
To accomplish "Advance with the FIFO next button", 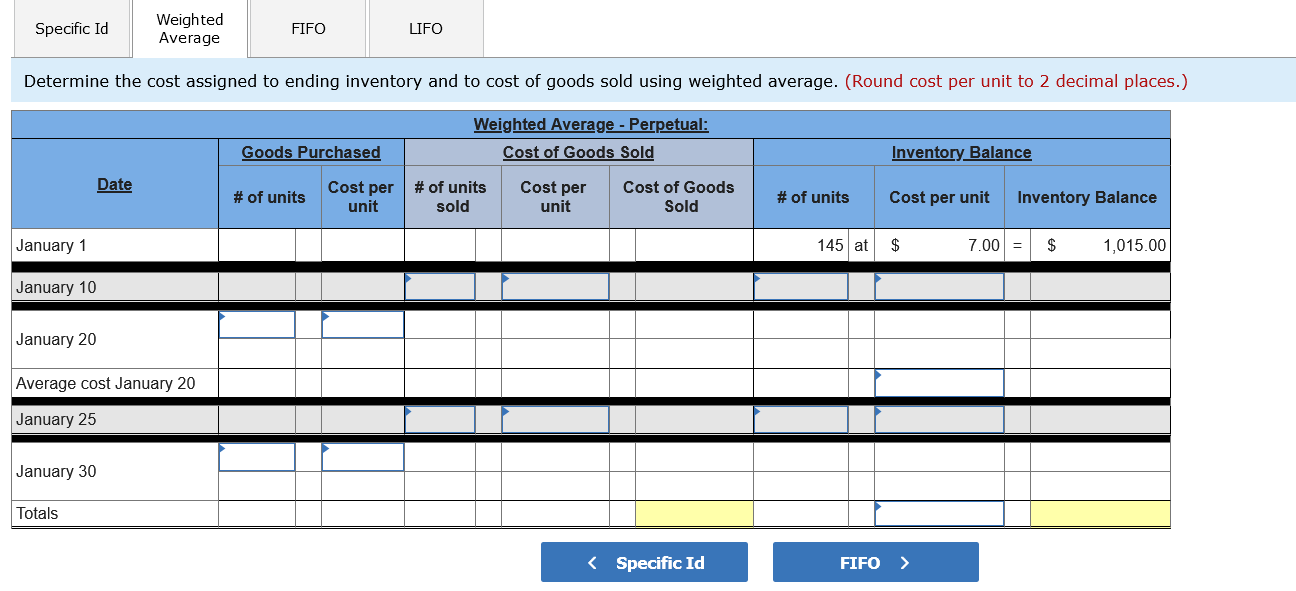I will coord(876,562).
